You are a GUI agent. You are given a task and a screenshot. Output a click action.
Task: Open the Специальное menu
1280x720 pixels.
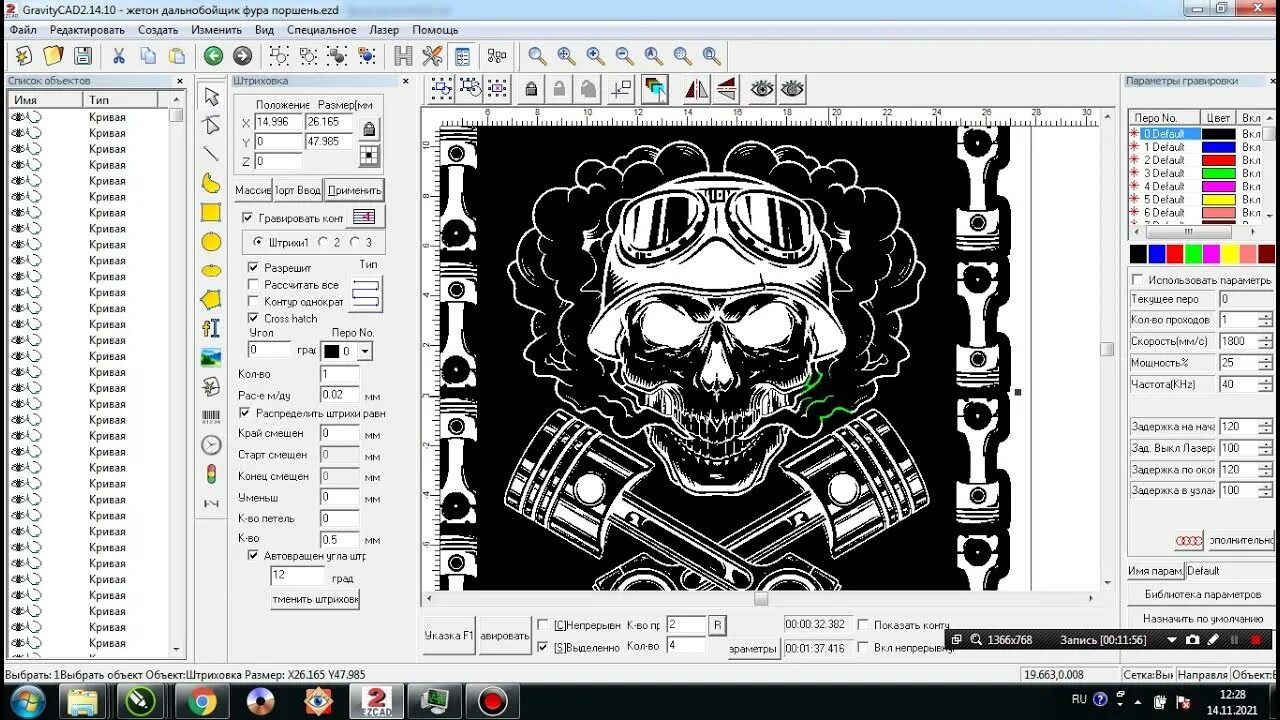click(x=322, y=30)
